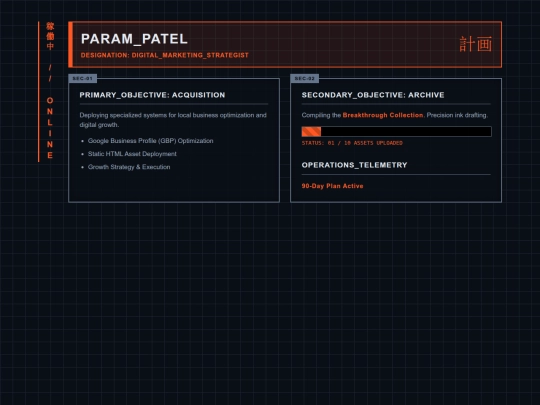Image resolution: width=540 pixels, height=405 pixels.
Task: Click the 計画 kanji emblem in header
Action: [x=476, y=44]
